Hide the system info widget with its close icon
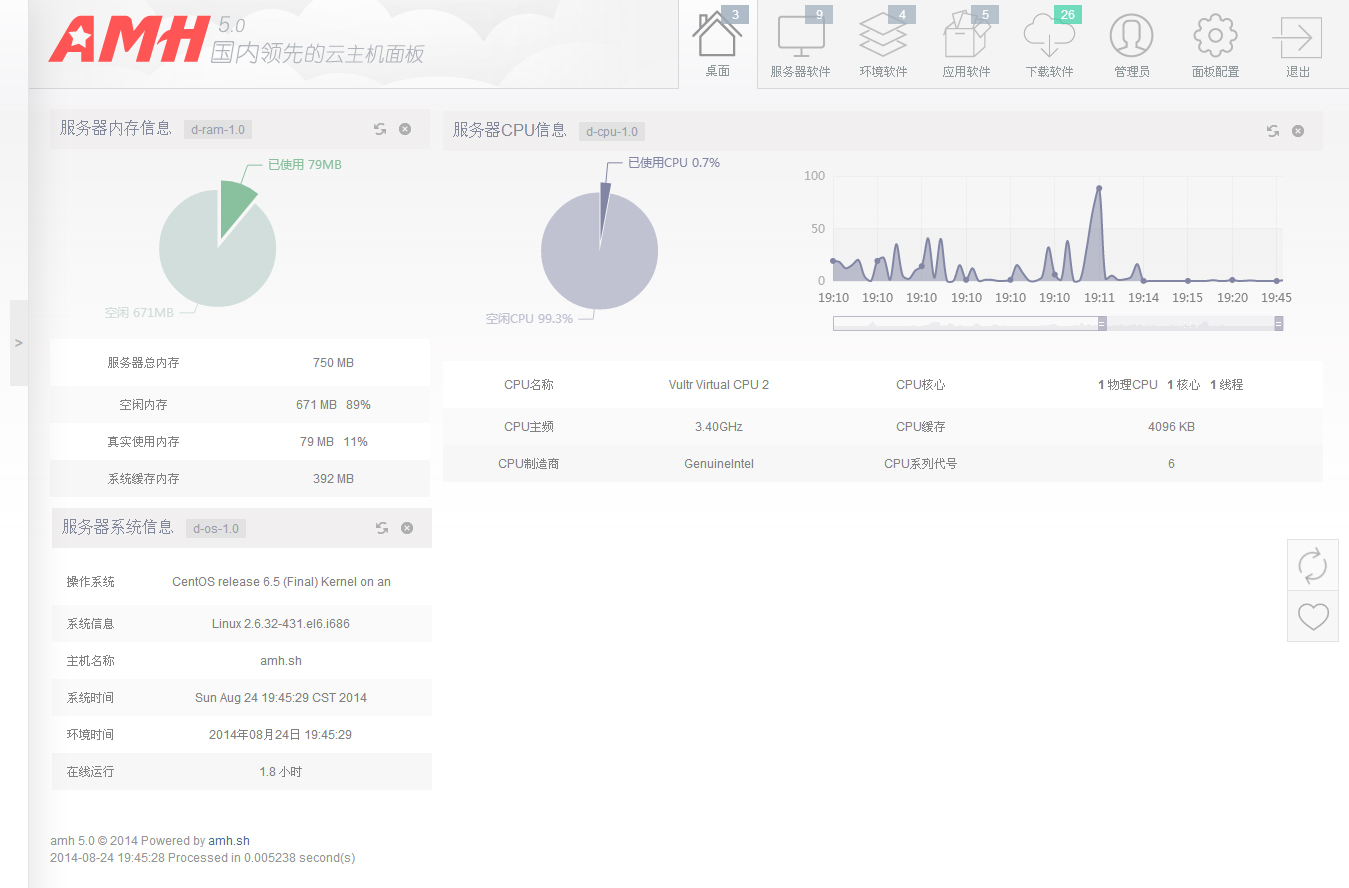 pos(406,527)
